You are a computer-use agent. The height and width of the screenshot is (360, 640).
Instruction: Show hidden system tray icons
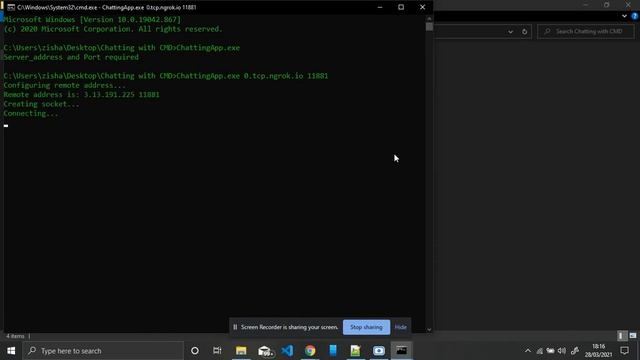528,351
